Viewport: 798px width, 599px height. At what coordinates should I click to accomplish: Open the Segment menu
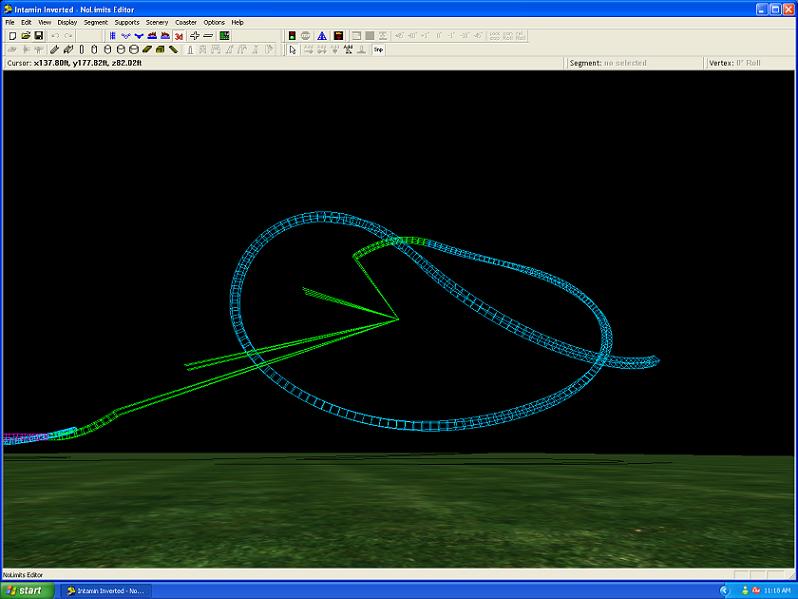(96, 22)
